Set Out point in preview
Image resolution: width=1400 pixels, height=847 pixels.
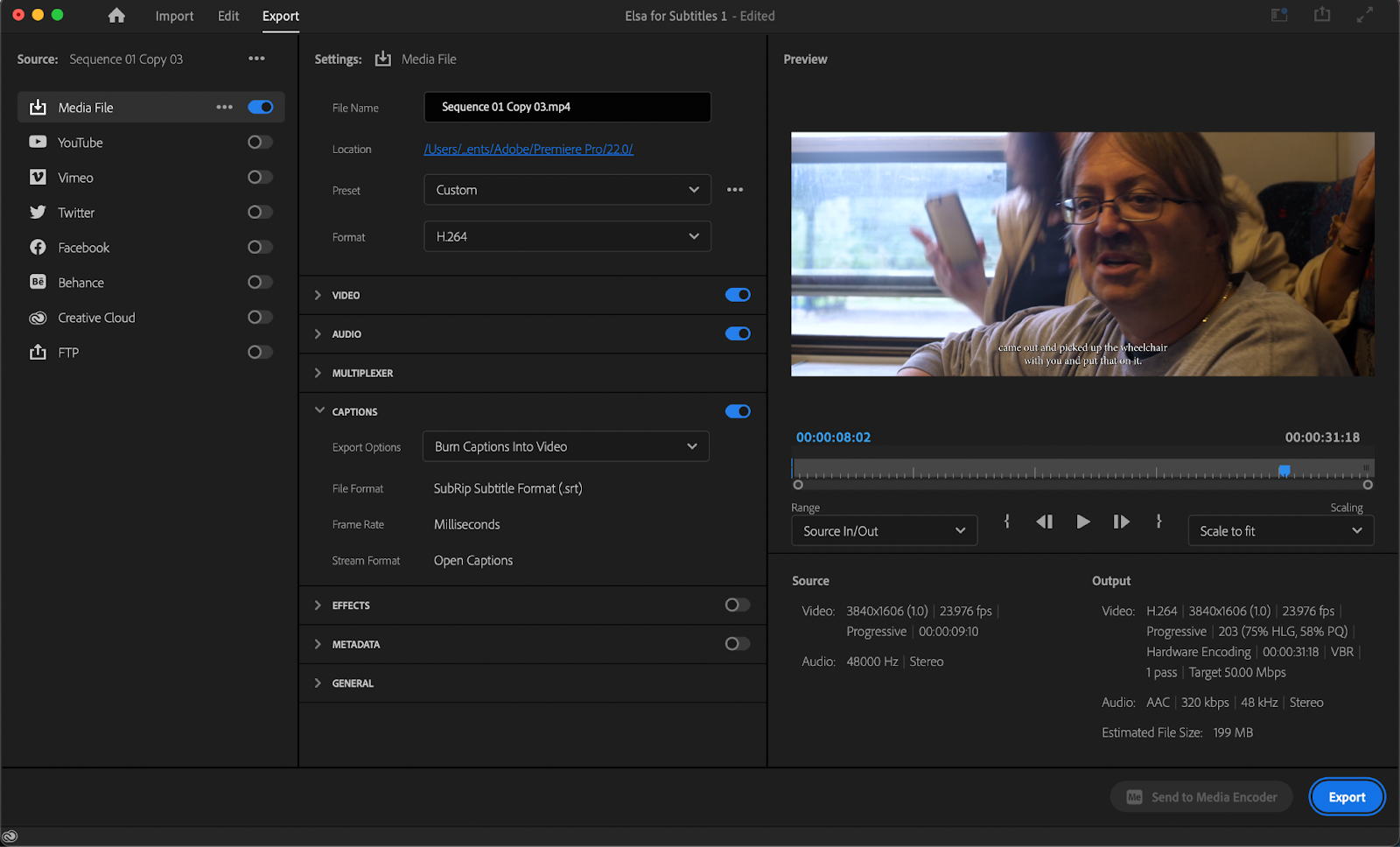click(1158, 521)
